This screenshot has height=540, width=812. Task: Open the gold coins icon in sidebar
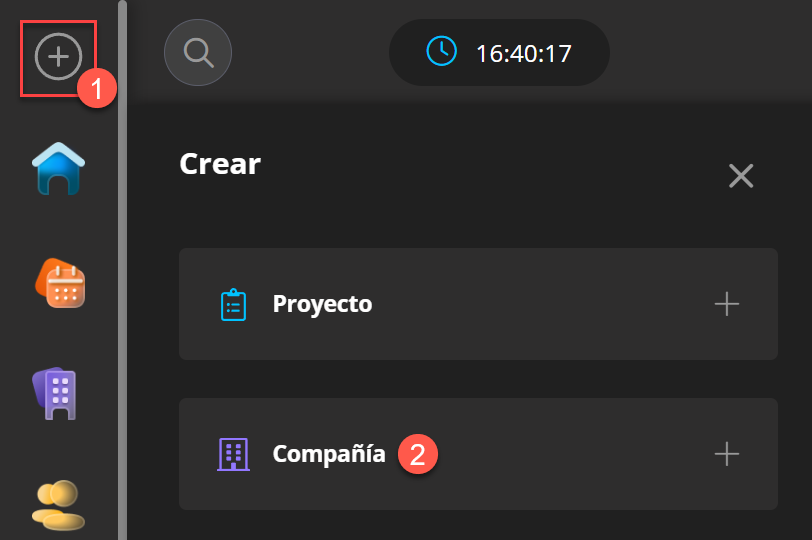[58, 505]
